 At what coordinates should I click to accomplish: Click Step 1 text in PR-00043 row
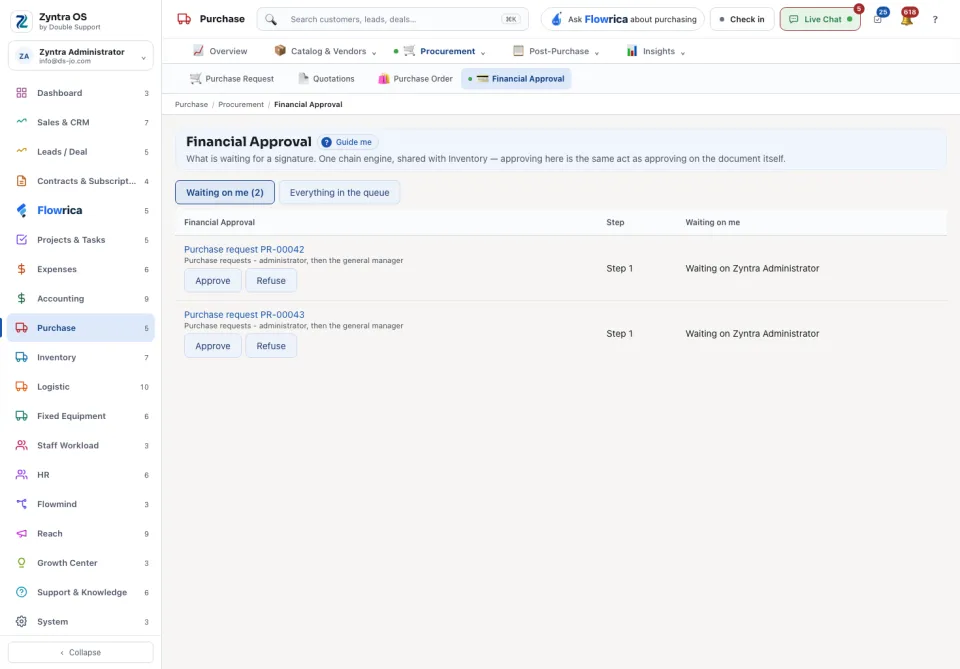click(619, 334)
